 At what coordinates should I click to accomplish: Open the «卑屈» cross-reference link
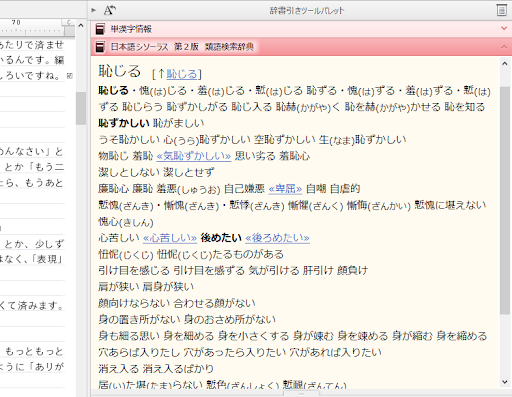(x=285, y=189)
